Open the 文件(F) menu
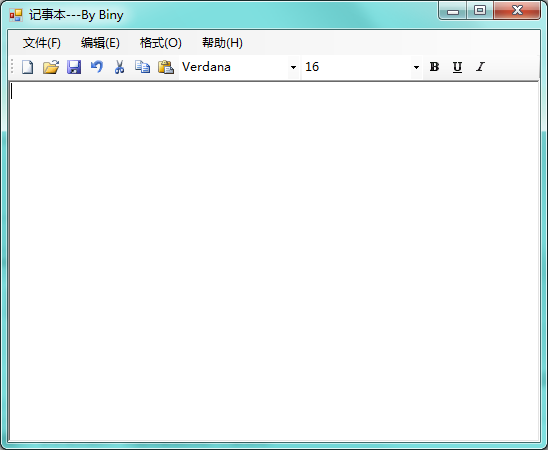The image size is (548, 450). click(x=42, y=43)
